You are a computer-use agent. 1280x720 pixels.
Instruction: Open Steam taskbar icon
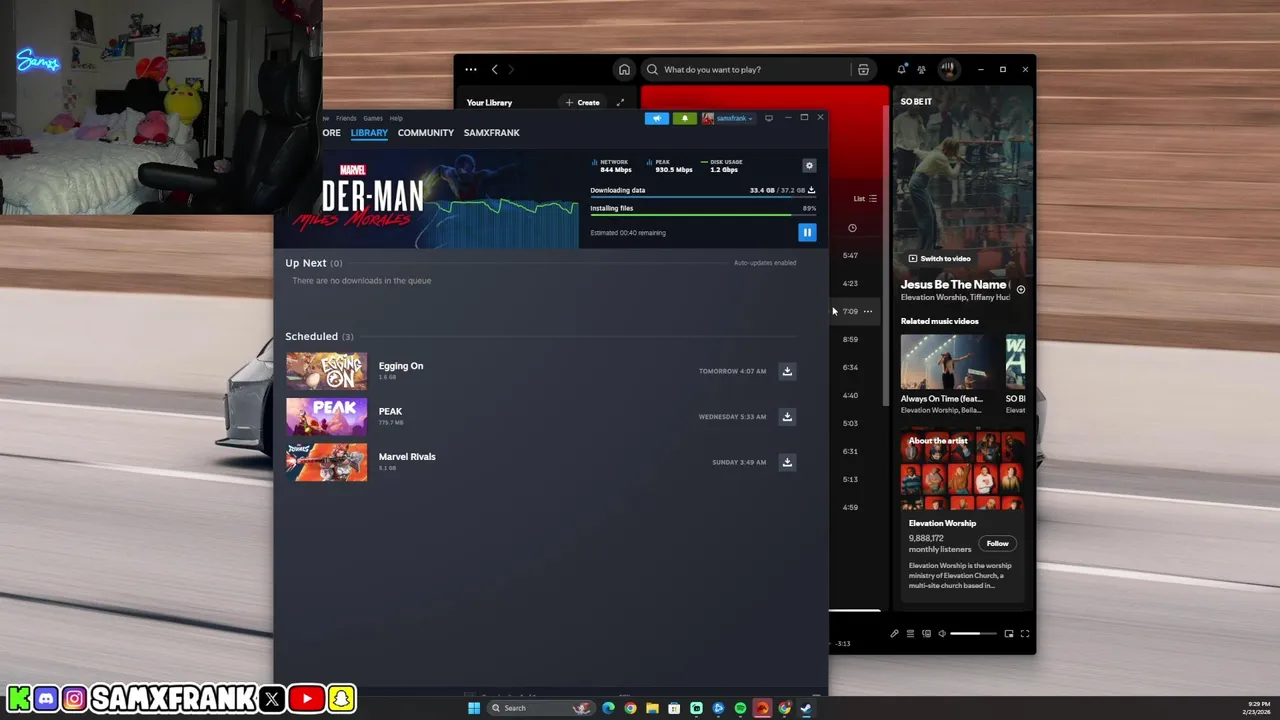(x=805, y=708)
